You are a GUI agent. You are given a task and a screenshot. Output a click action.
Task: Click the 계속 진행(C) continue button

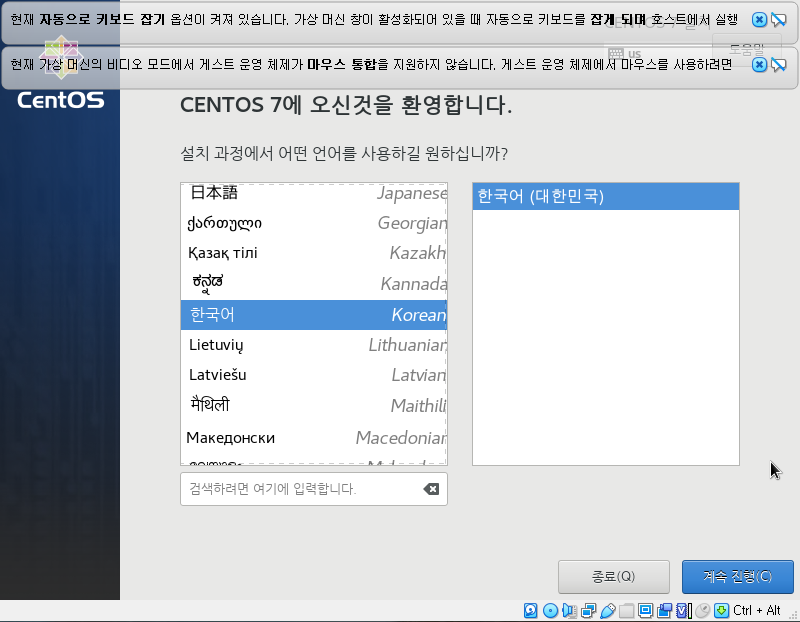[737, 577]
